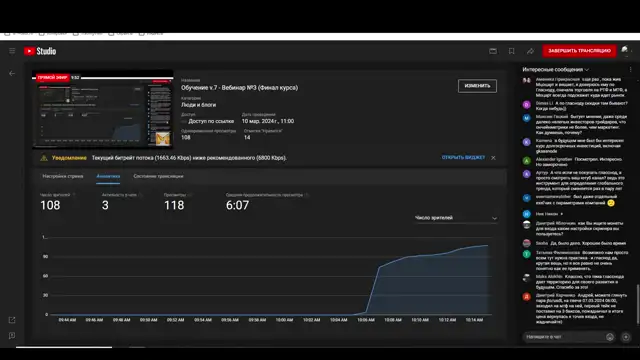This screenshot has height=360, width=640.
Task: Click likes count 14
Action: [247, 138]
